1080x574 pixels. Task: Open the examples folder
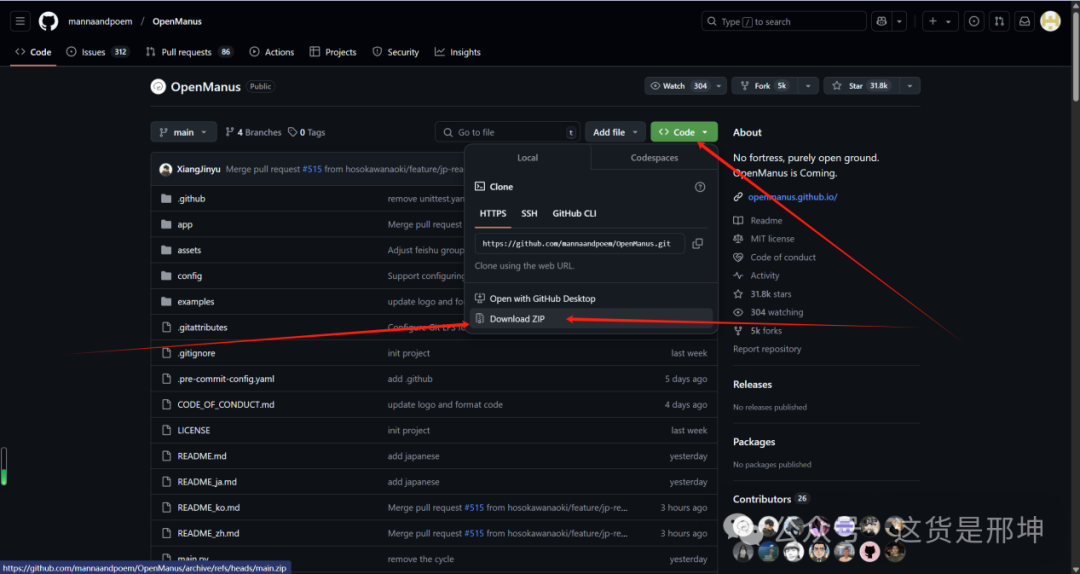[196, 302]
